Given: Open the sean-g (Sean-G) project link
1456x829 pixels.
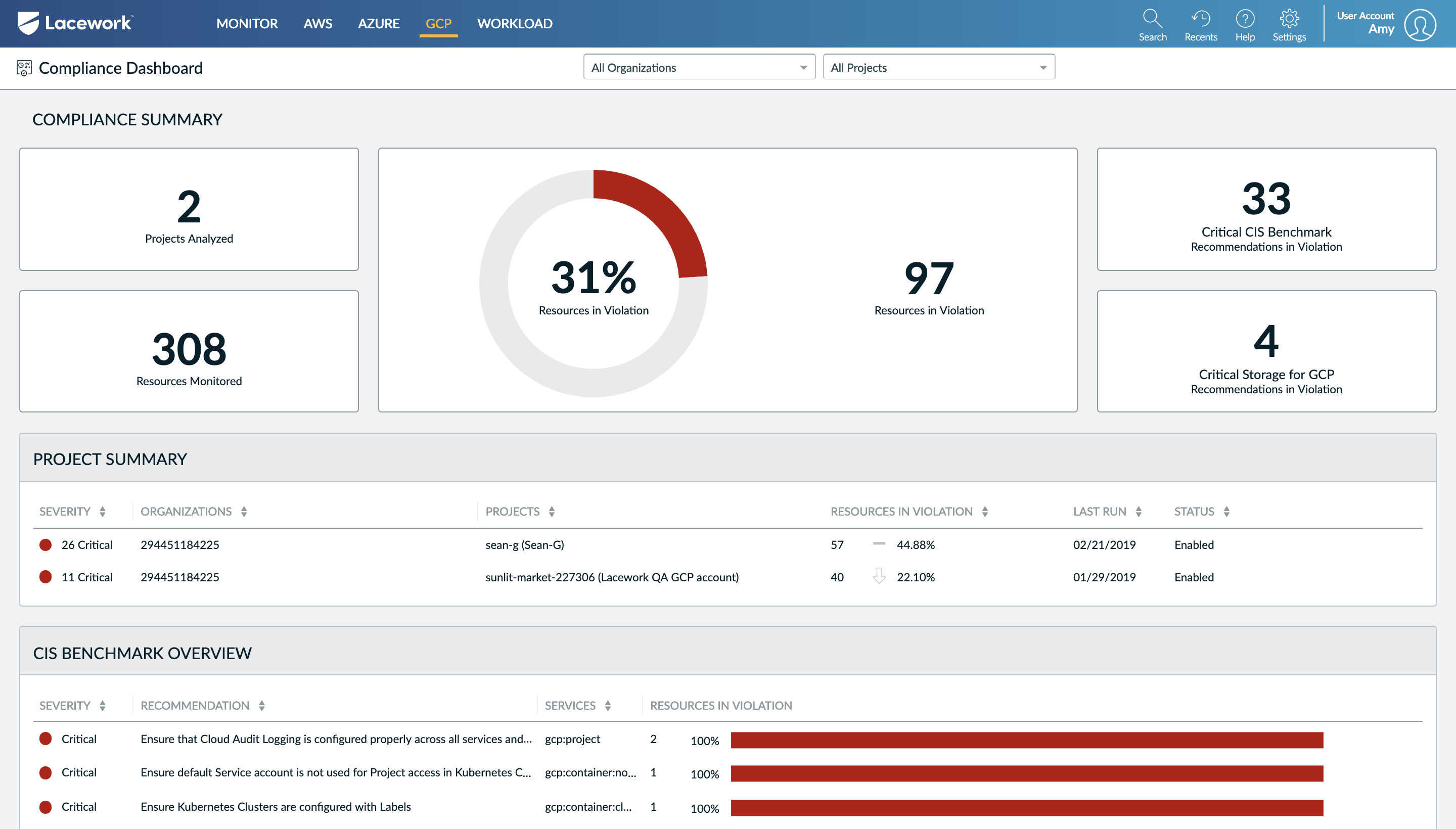Looking at the screenshot, I should [x=524, y=544].
